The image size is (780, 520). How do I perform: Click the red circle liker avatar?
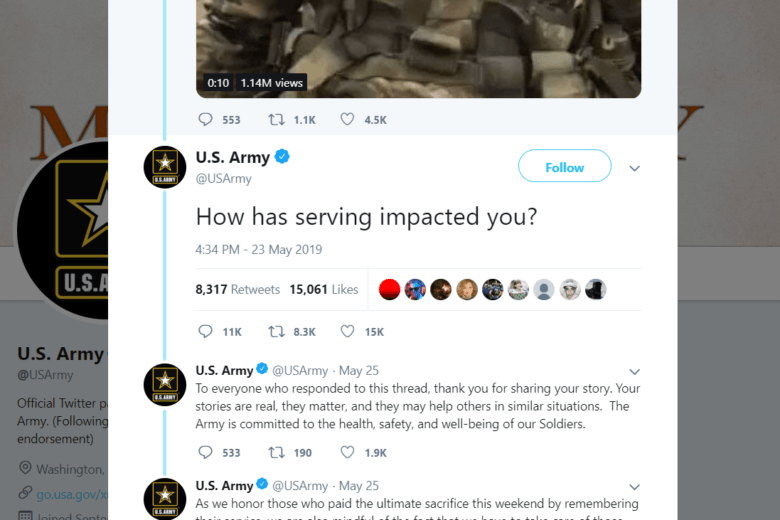click(390, 290)
